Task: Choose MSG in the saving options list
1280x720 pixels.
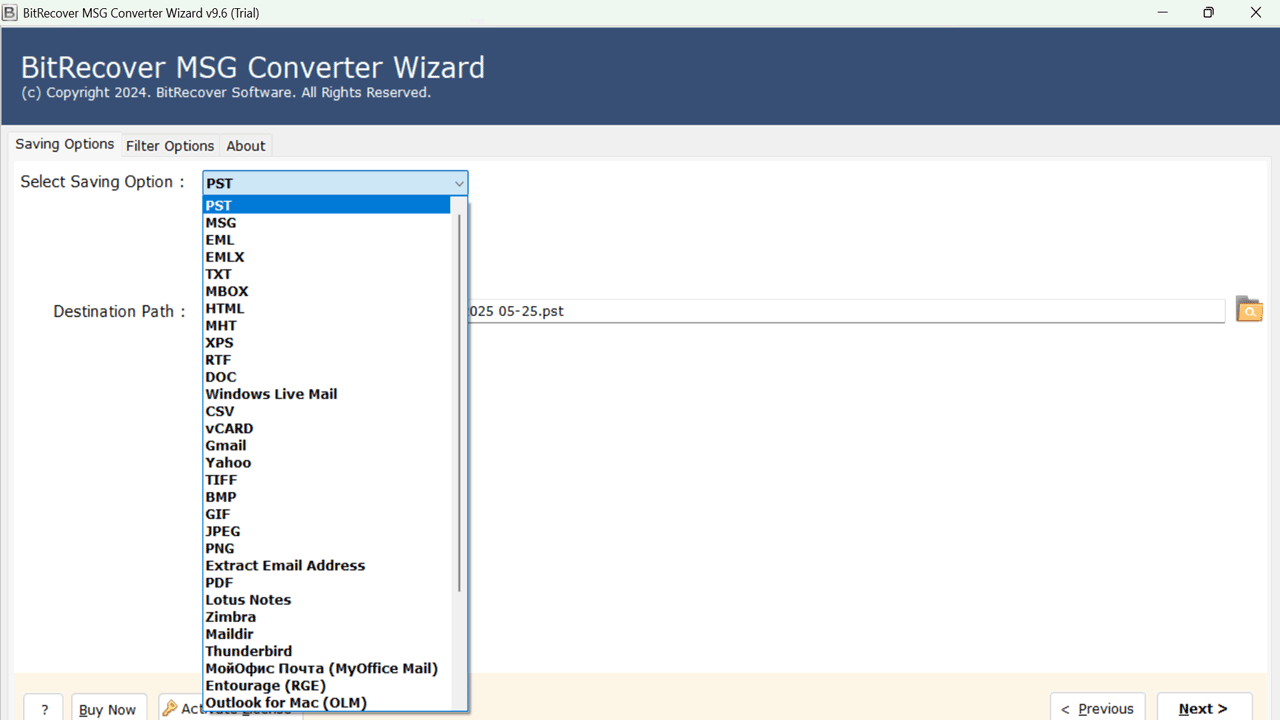Action: [327, 223]
